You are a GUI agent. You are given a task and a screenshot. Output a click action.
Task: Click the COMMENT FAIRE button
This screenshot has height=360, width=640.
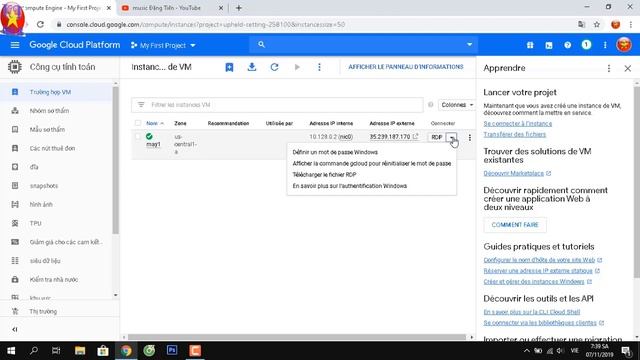[x=515, y=225]
